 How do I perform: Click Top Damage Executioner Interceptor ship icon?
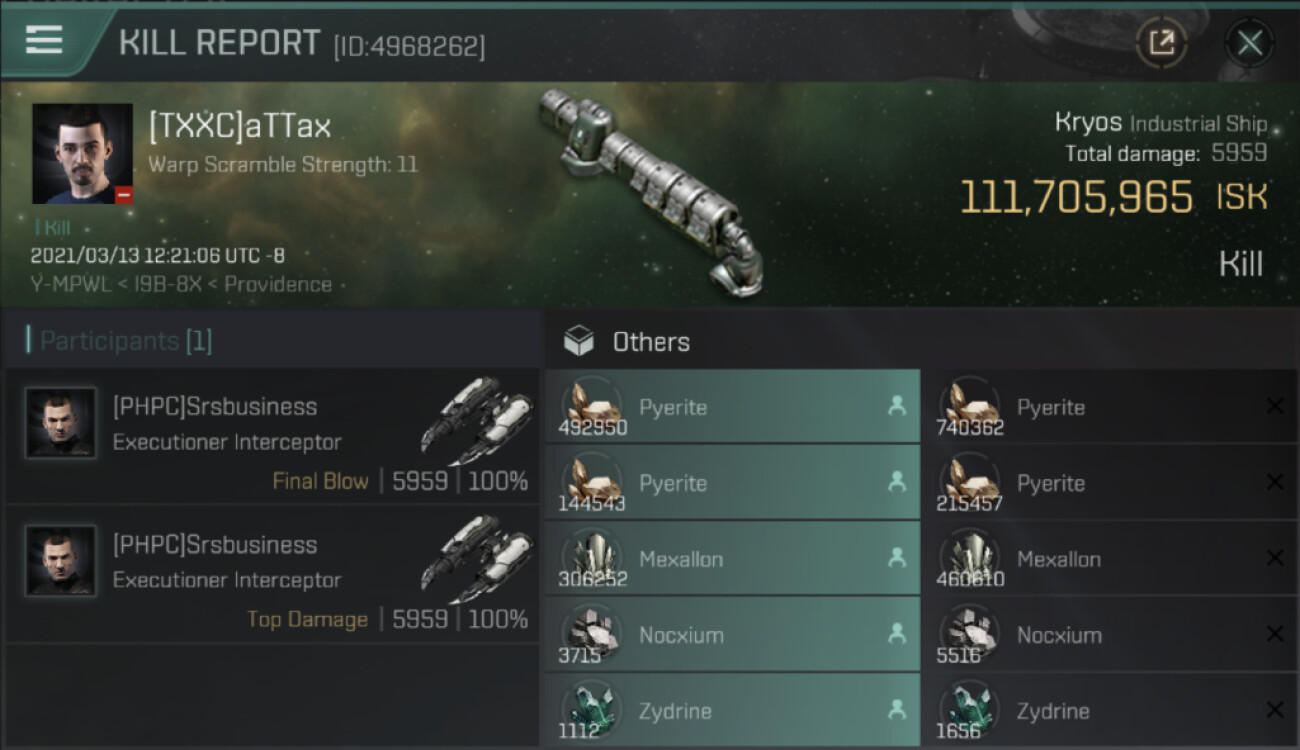pyautogui.click(x=476, y=559)
